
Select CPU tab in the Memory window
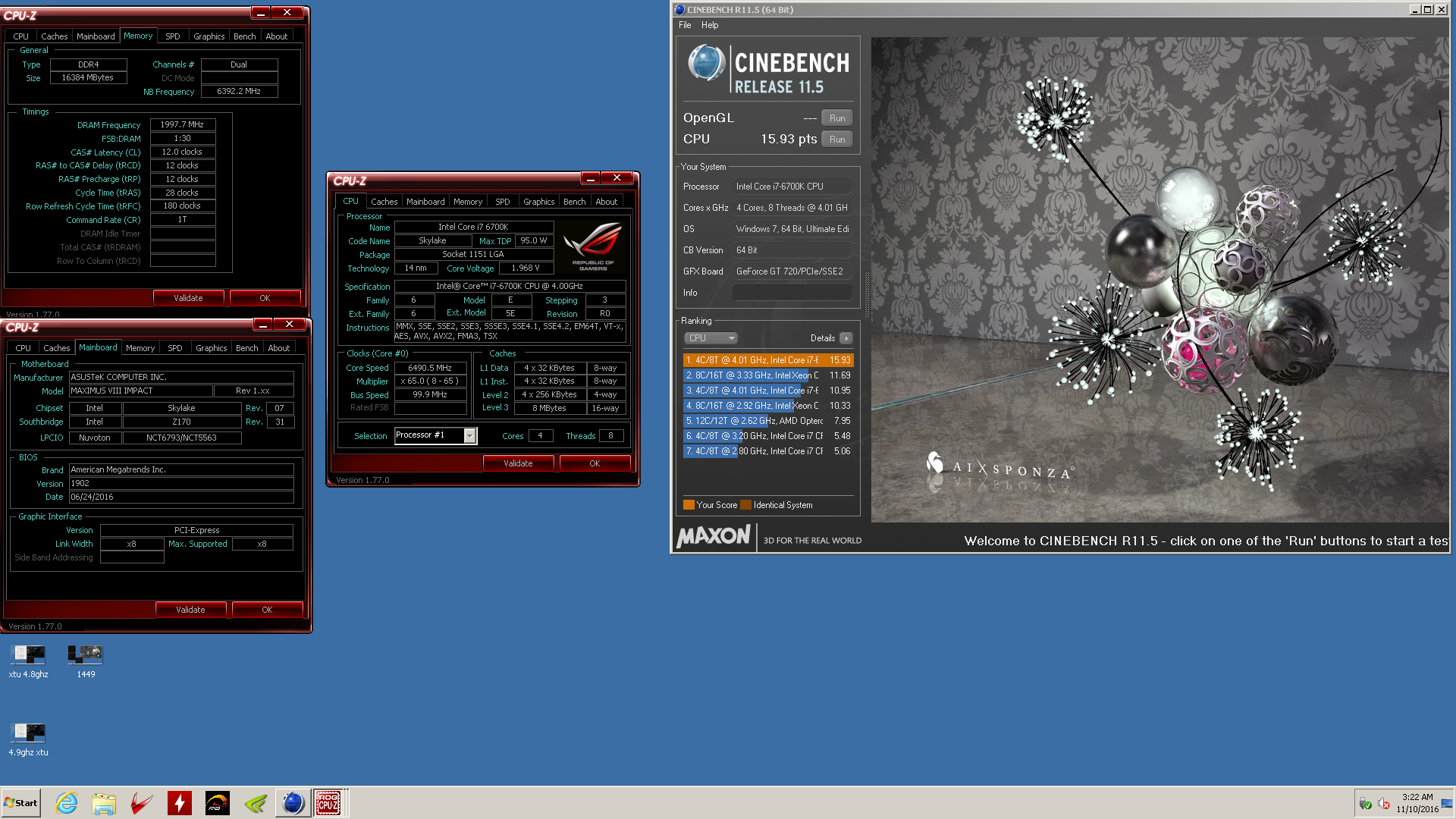21,36
